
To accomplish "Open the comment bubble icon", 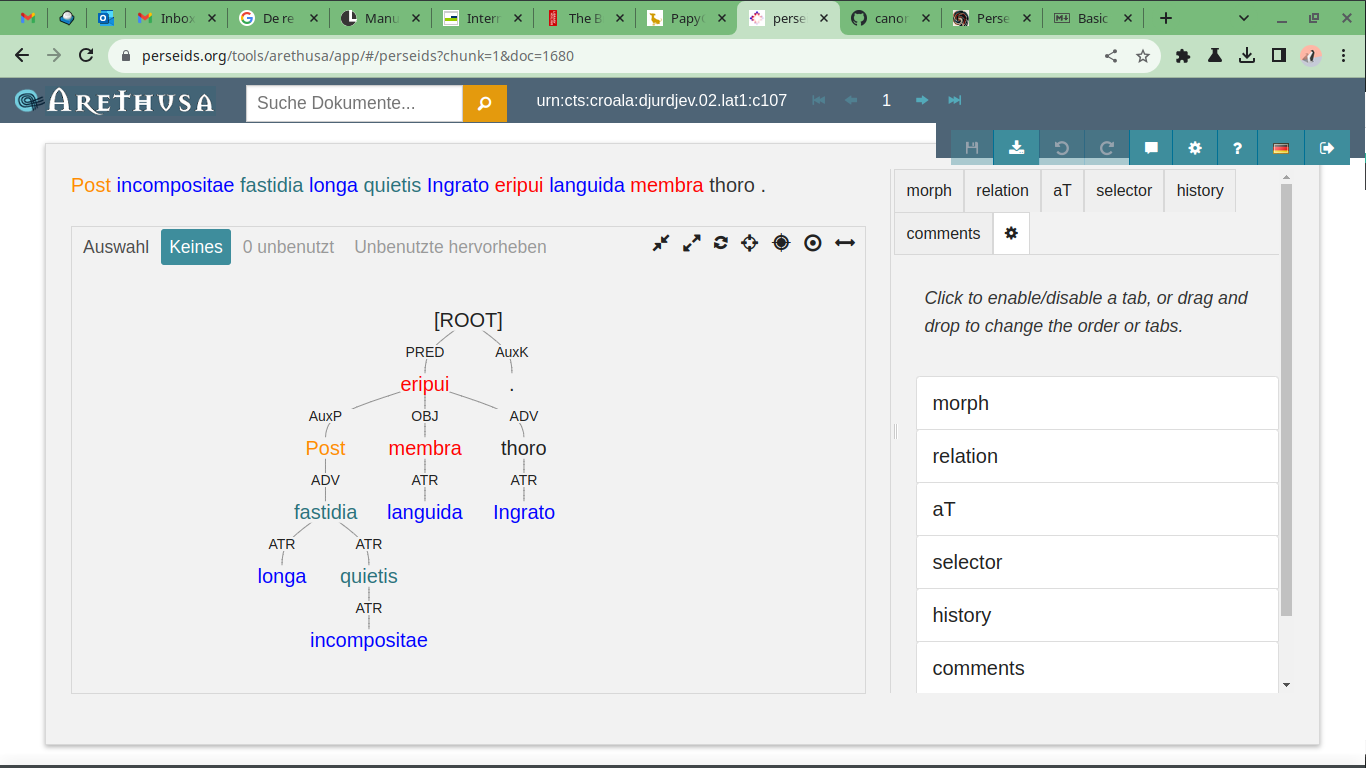I will tap(1152, 148).
